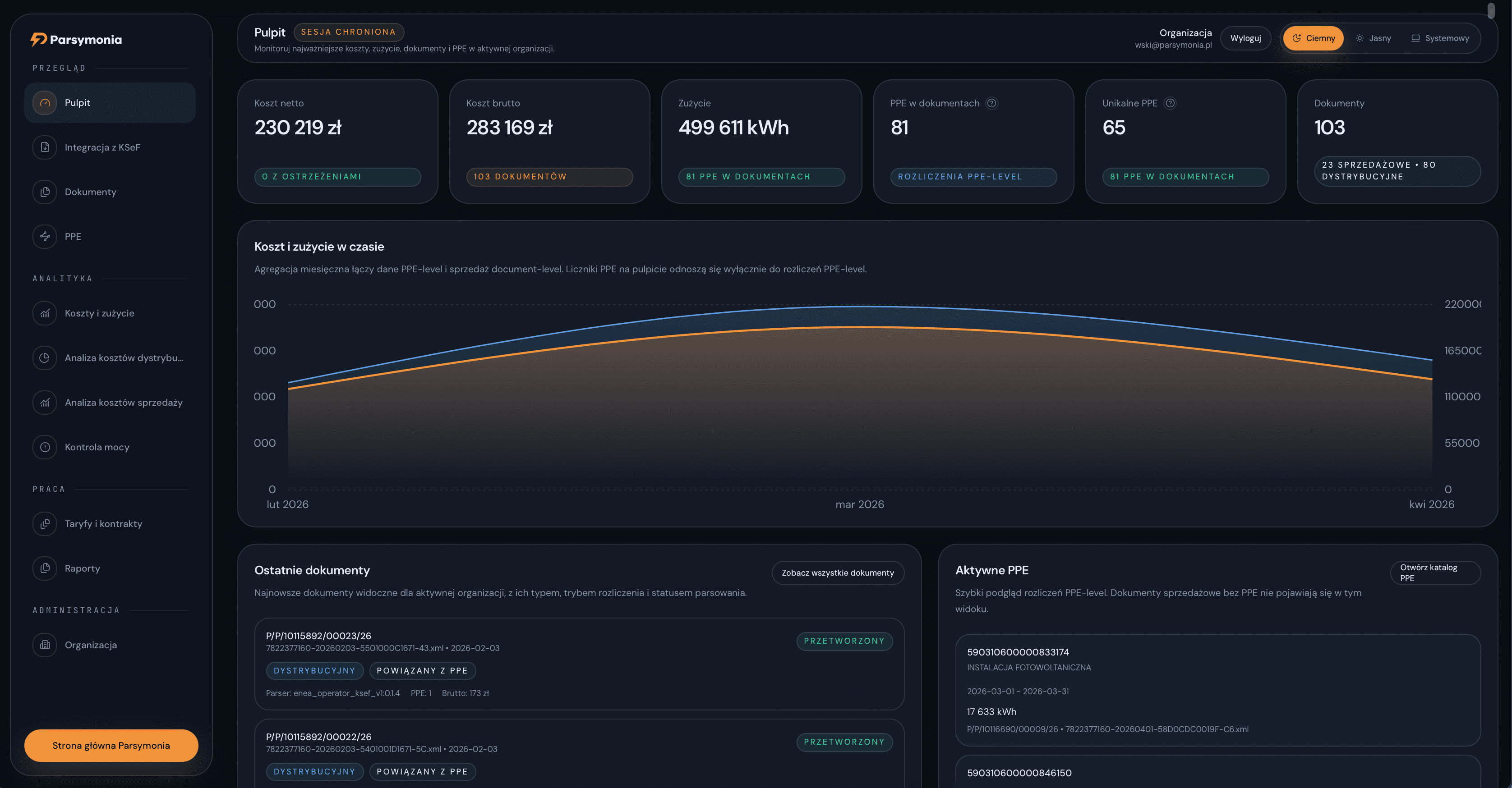Click Zobacz wszystkie dokumenty button
Viewport: 1512px width, 788px height.
(x=838, y=573)
